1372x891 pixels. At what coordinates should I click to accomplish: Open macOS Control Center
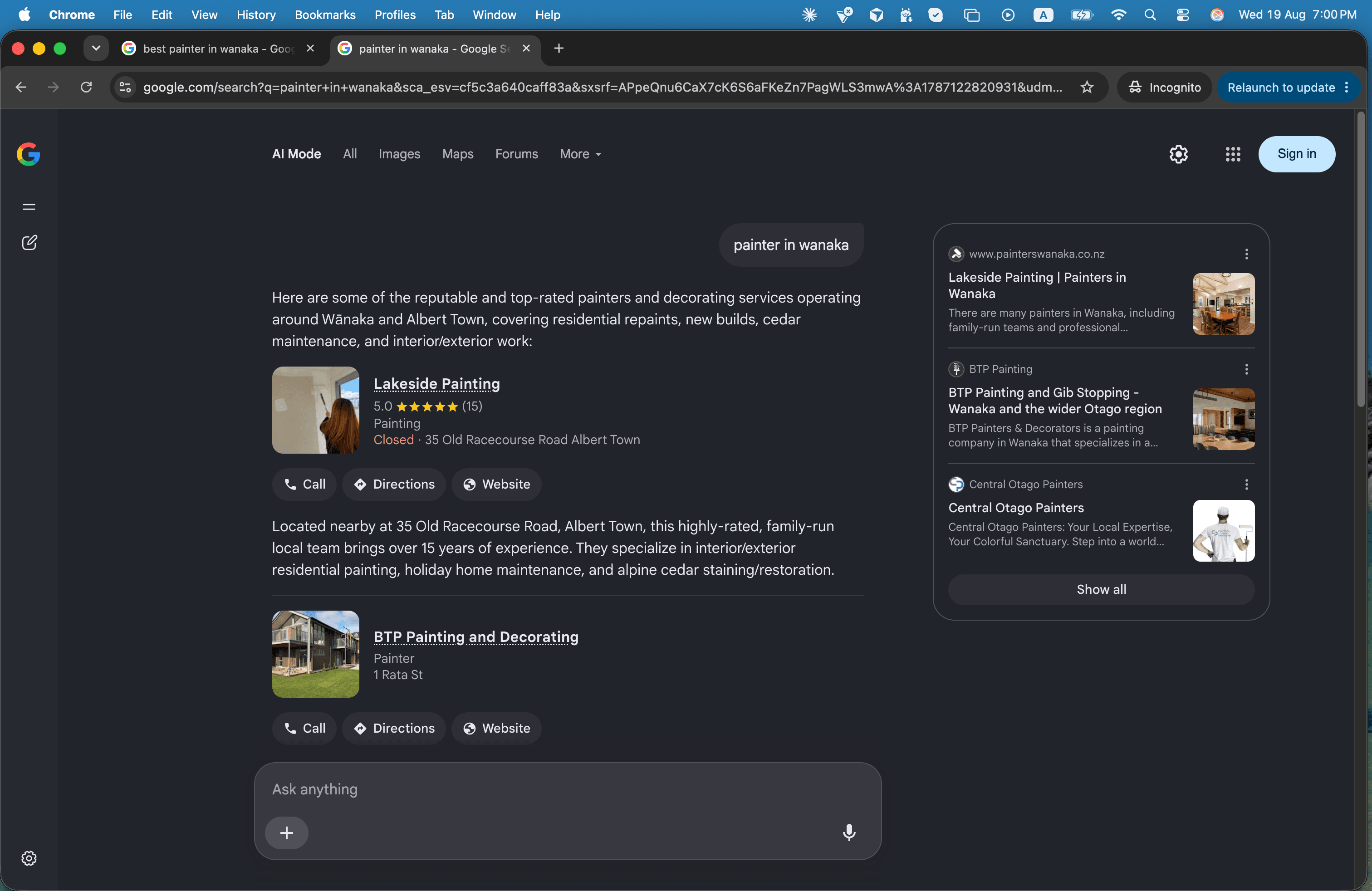coord(1182,15)
